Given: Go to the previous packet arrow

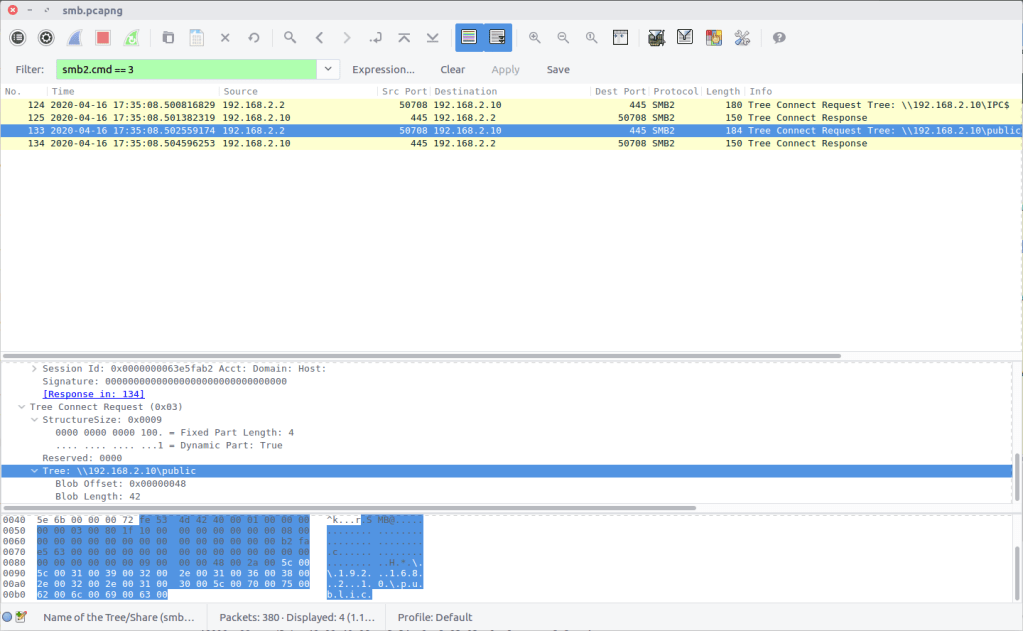Looking at the screenshot, I should 319,38.
